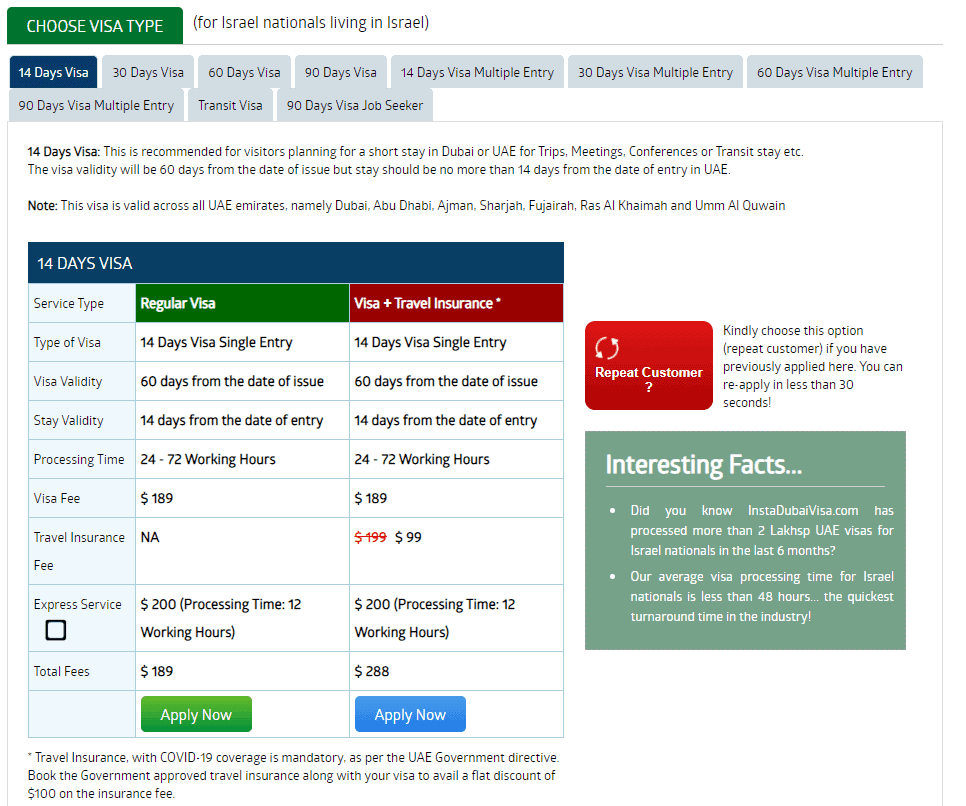
Task: Select the active 14 Days Visa tab
Action: point(53,72)
